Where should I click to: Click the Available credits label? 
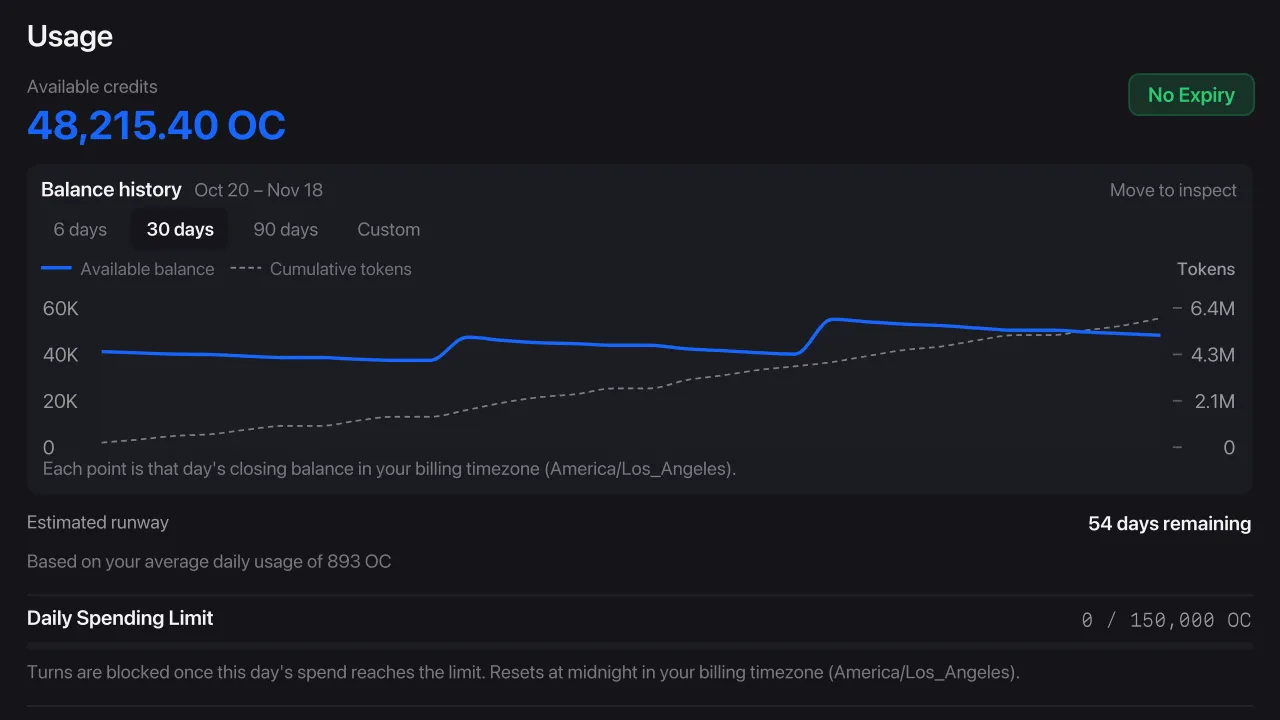tap(92, 87)
